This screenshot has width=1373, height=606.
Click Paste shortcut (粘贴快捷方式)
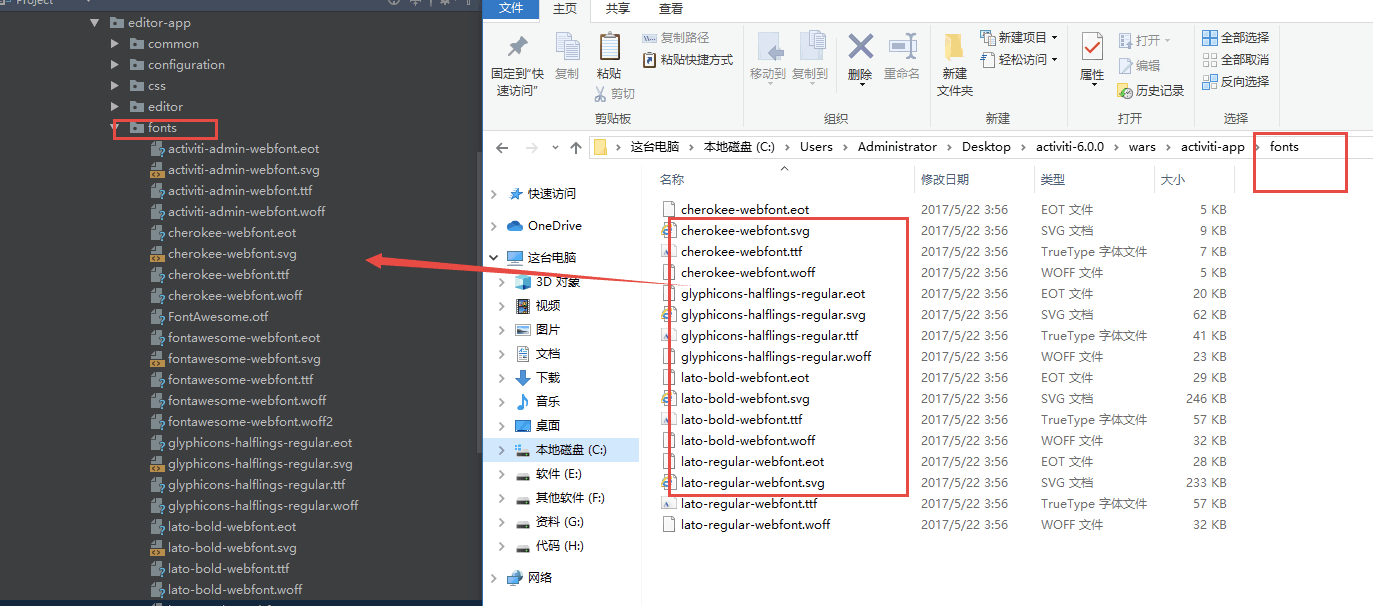pyautogui.click(x=688, y=60)
